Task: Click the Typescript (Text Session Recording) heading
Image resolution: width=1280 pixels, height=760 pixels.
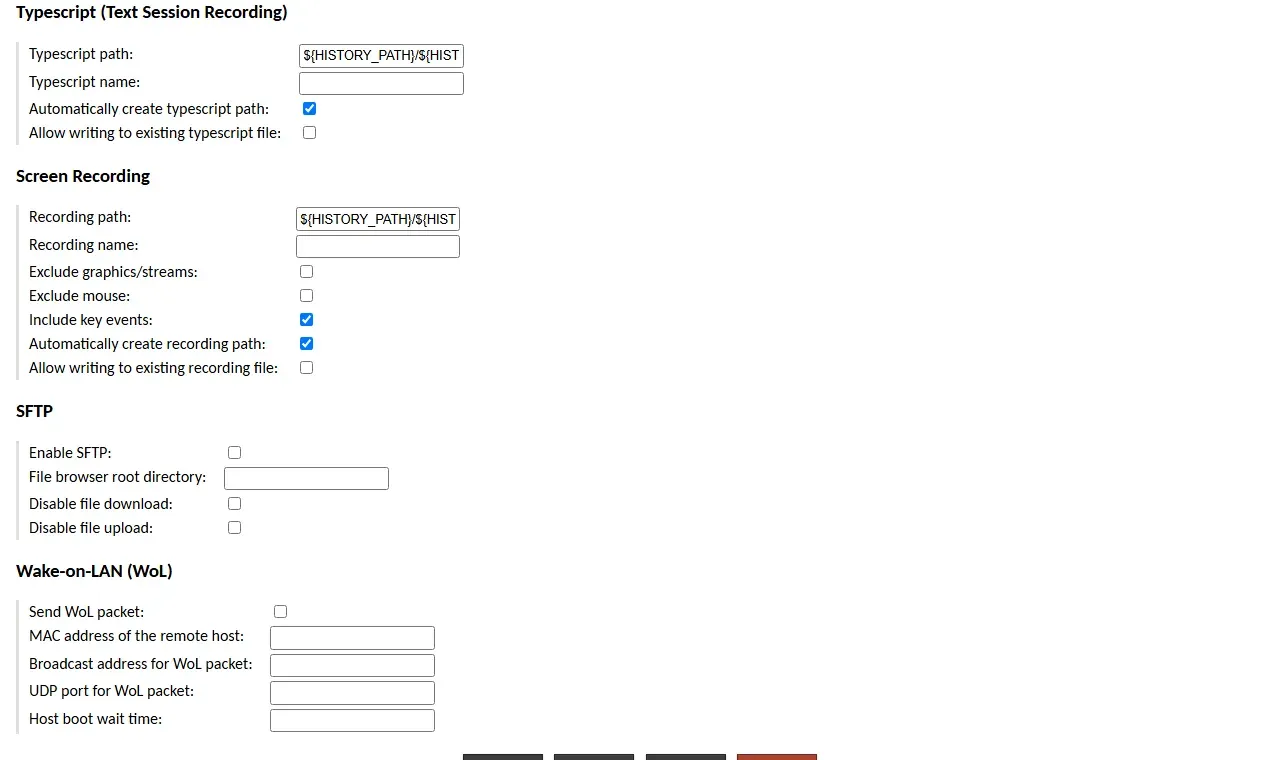Action: (152, 13)
